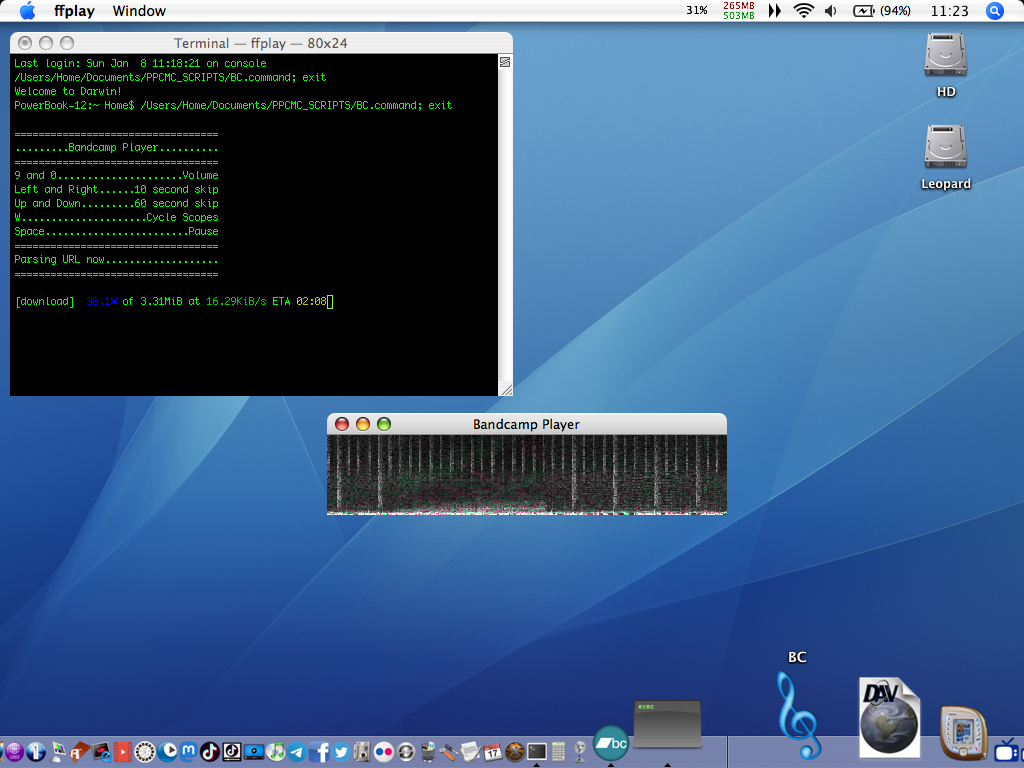Open the orange 'R' dock icon
This screenshot has width=1024, height=768.
80,752
